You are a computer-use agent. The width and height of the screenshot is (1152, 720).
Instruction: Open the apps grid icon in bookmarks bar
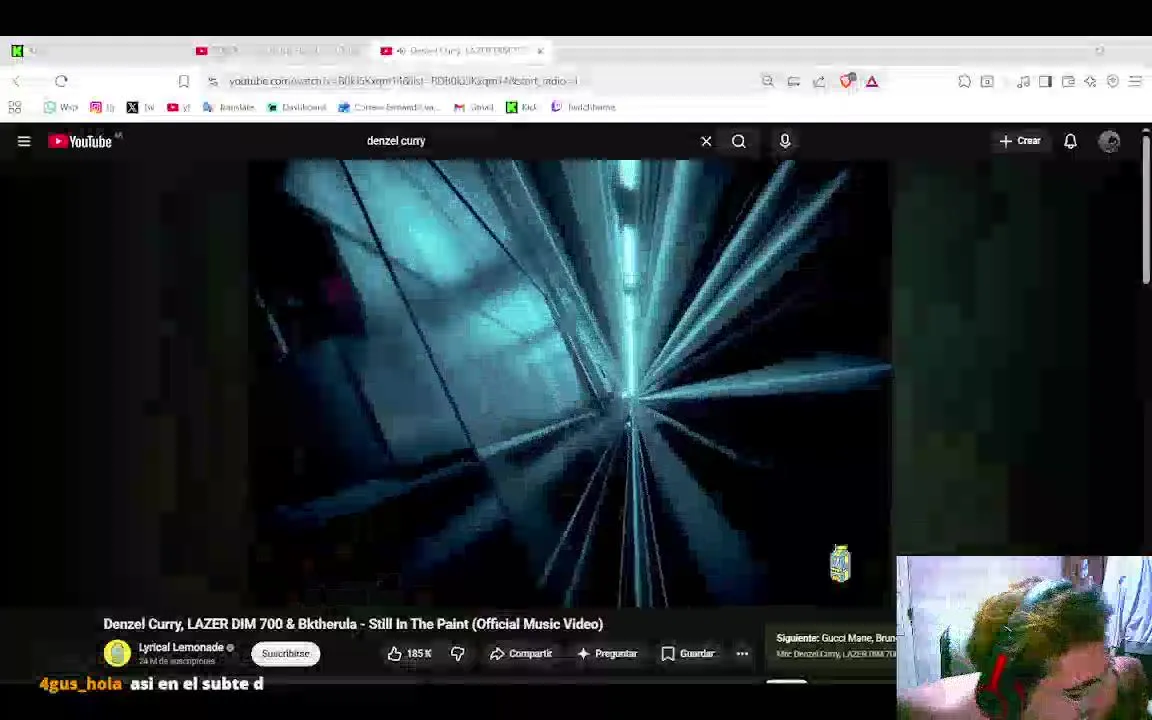[15, 107]
